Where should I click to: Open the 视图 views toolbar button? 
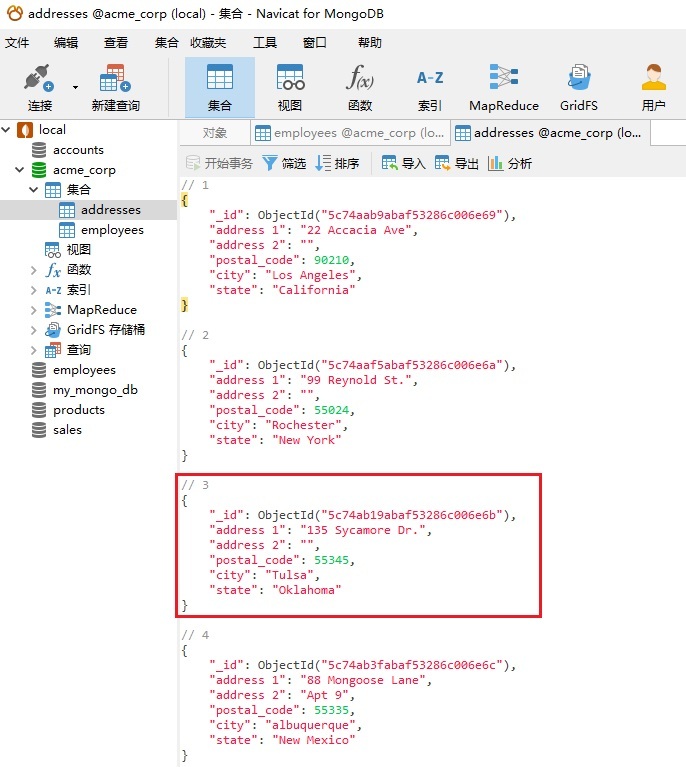(290, 88)
